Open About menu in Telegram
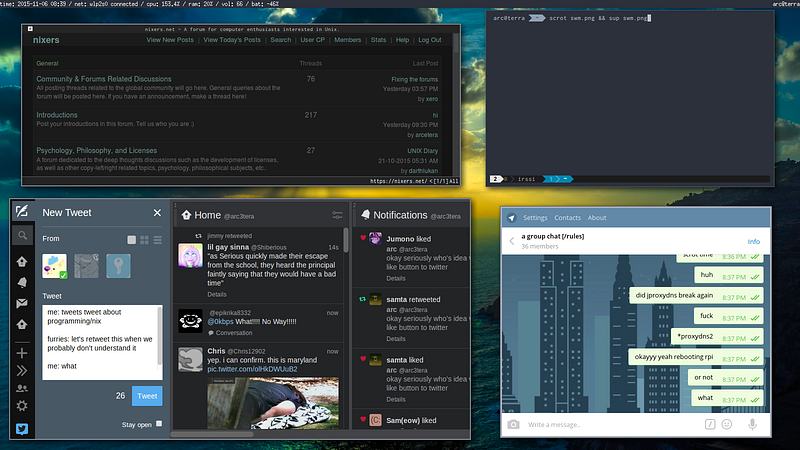Screen dimensions: 800x450 point(597,218)
